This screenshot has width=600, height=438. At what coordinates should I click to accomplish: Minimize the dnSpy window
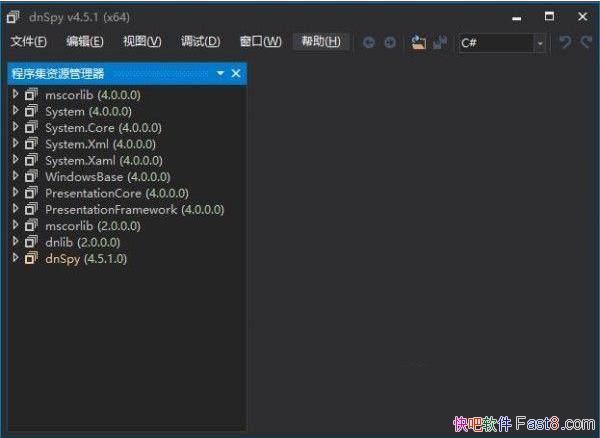(x=517, y=18)
